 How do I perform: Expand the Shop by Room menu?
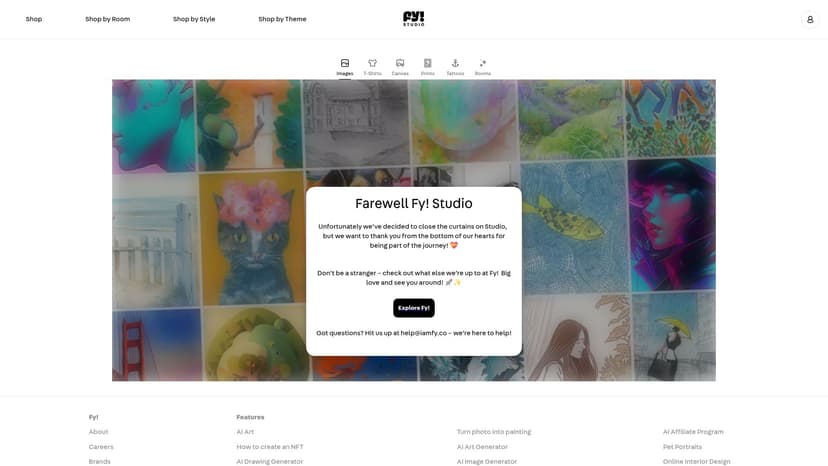[108, 19]
